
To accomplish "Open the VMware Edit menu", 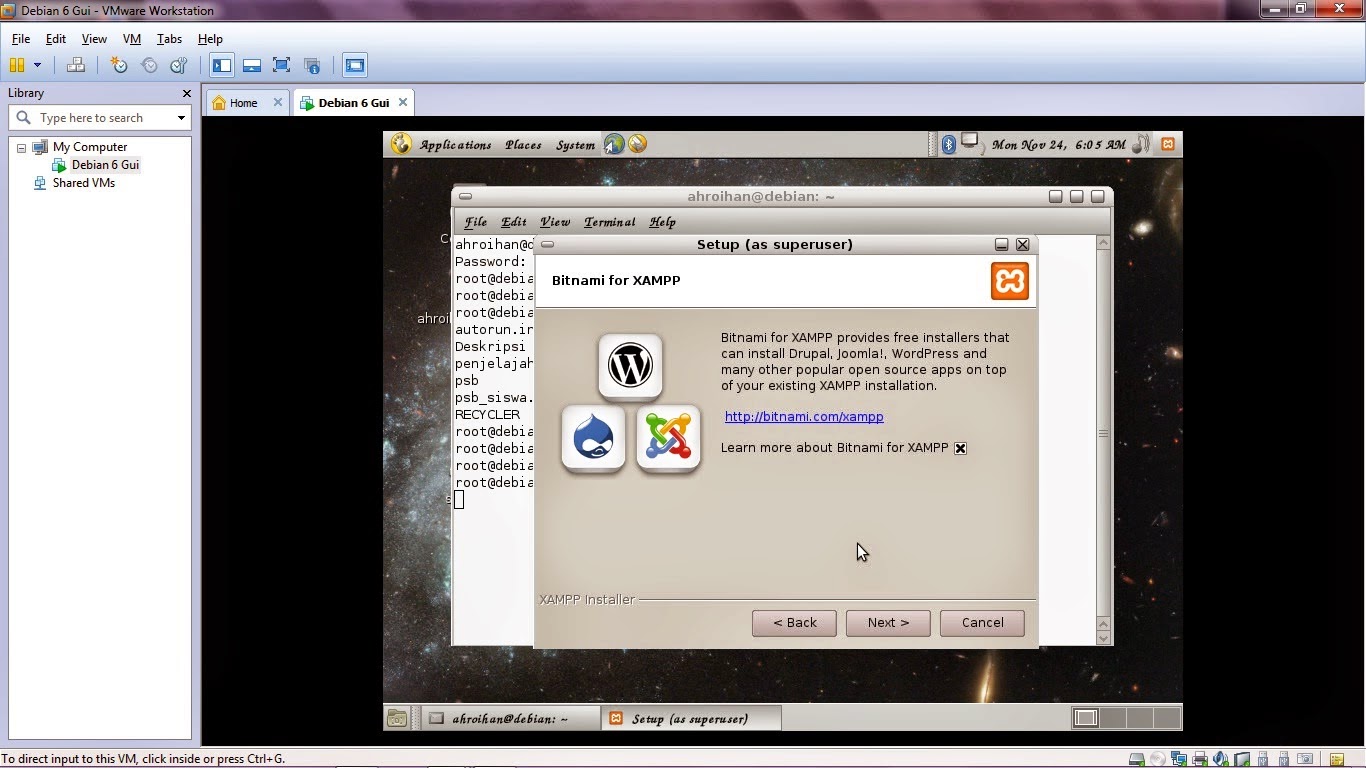I will tap(56, 39).
